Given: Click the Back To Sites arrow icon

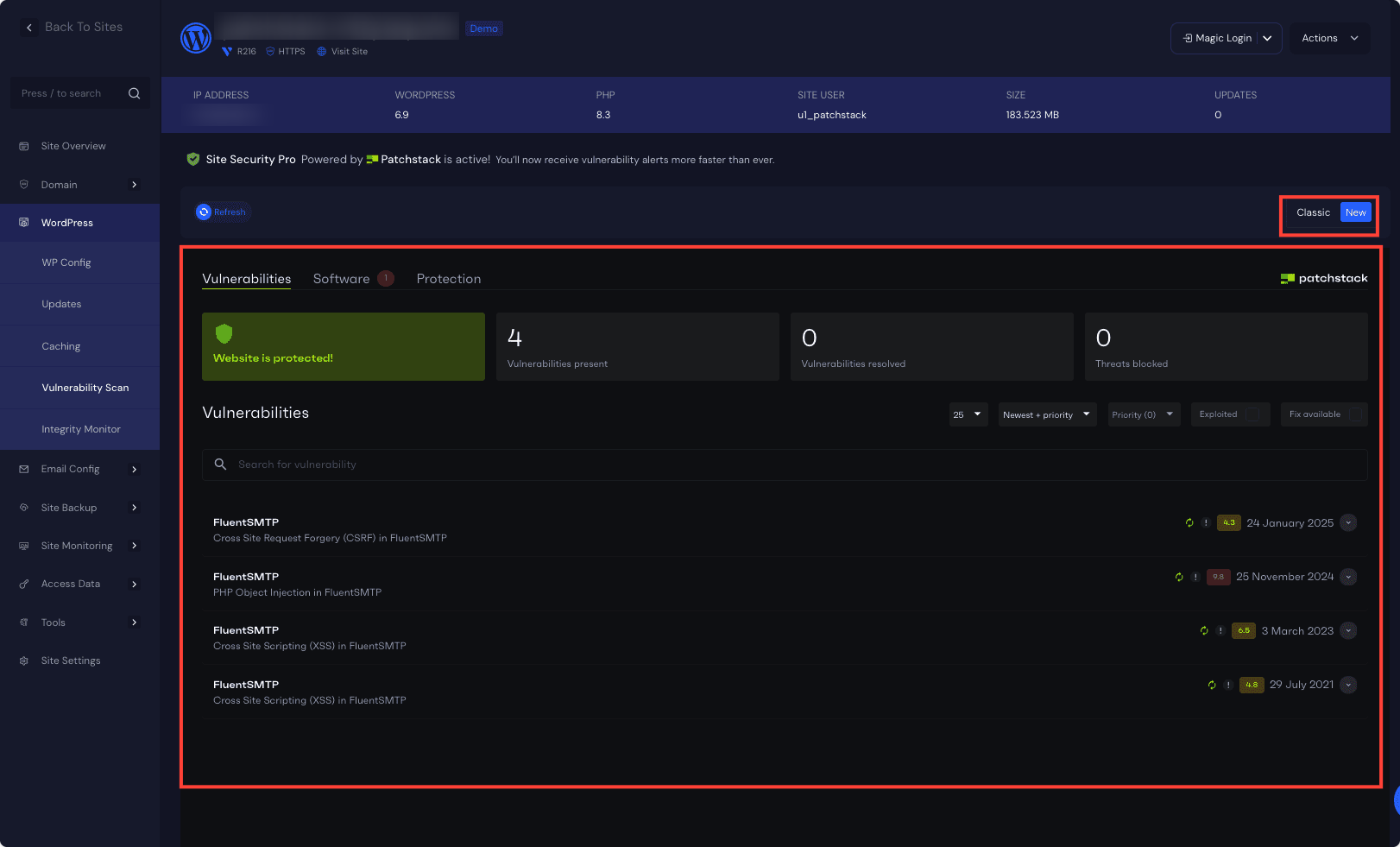Looking at the screenshot, I should (x=29, y=28).
